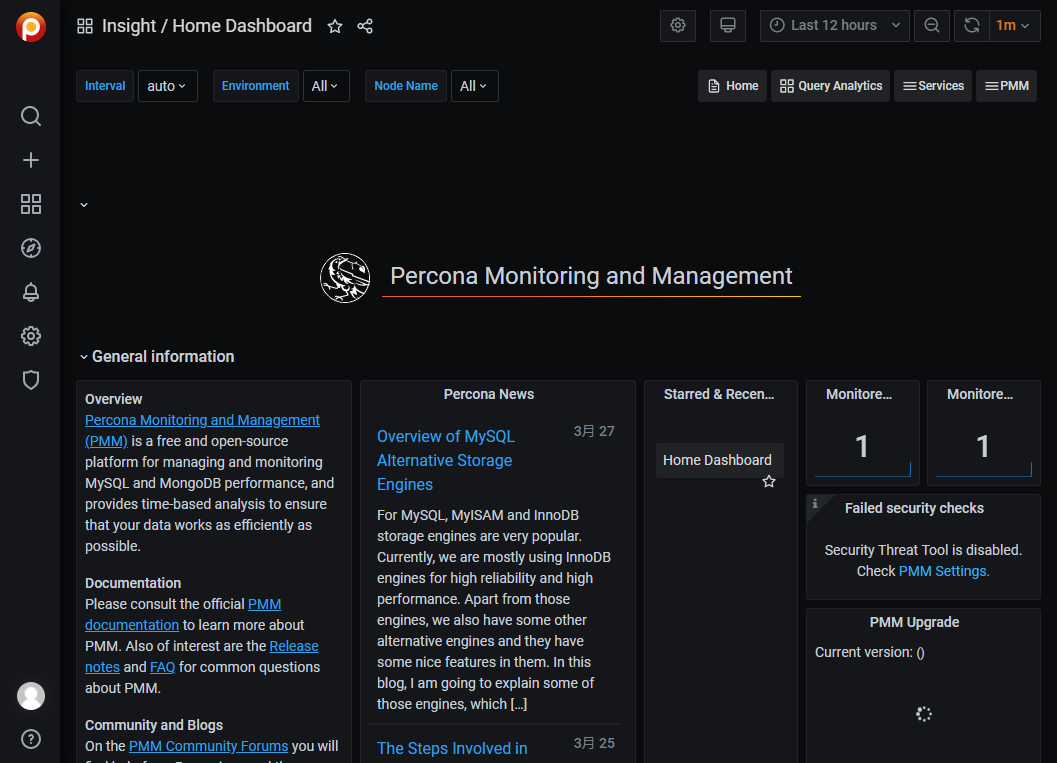Click the Documentation heading in Overview panel
Screen dimensions: 1057x763
pos(133,583)
